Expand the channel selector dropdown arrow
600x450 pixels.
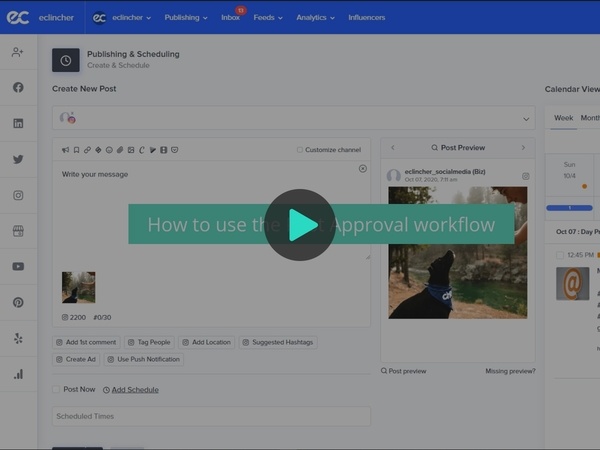526,119
